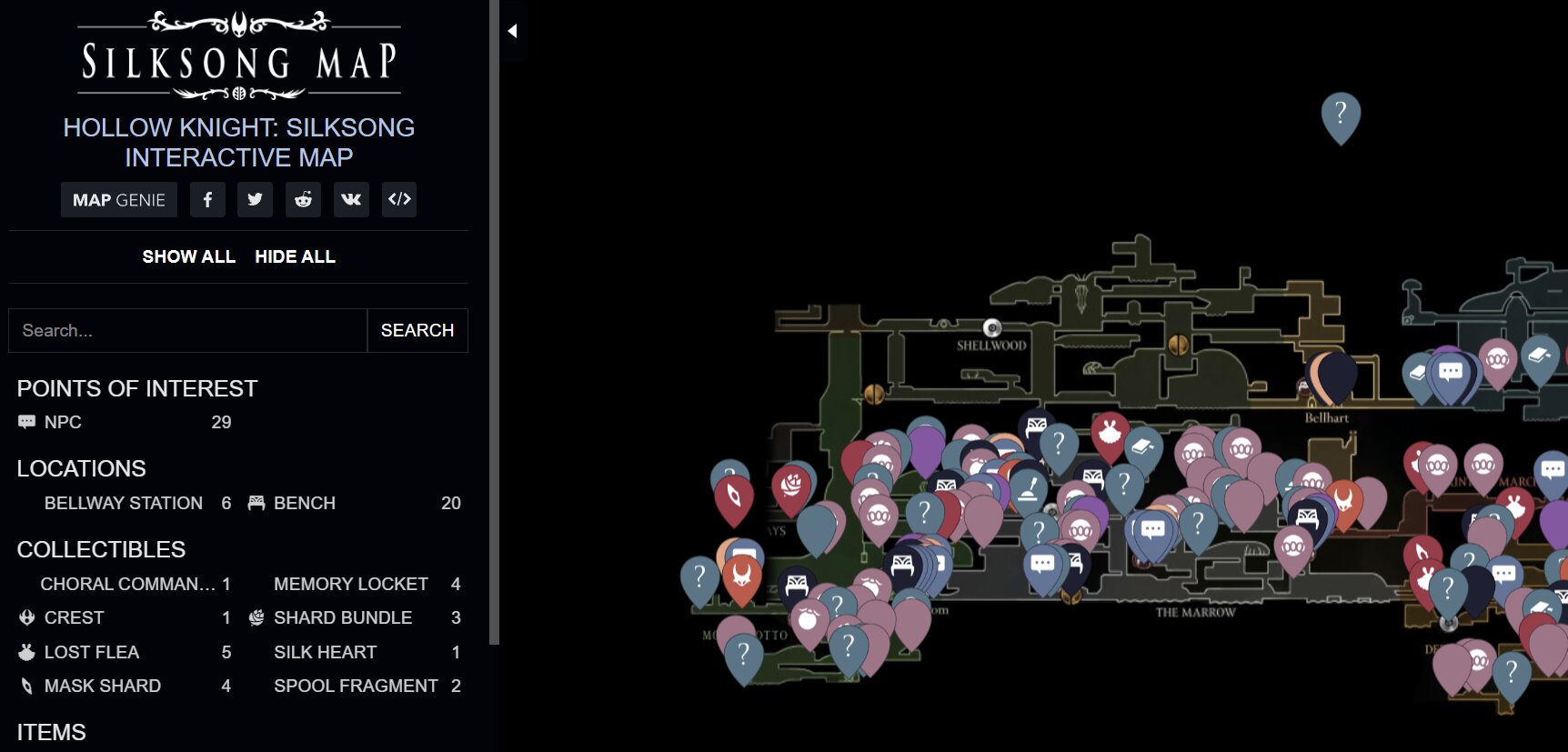Viewport: 1568px width, 752px height.
Task: Click the Collectibles section header
Action: pyautogui.click(x=101, y=549)
